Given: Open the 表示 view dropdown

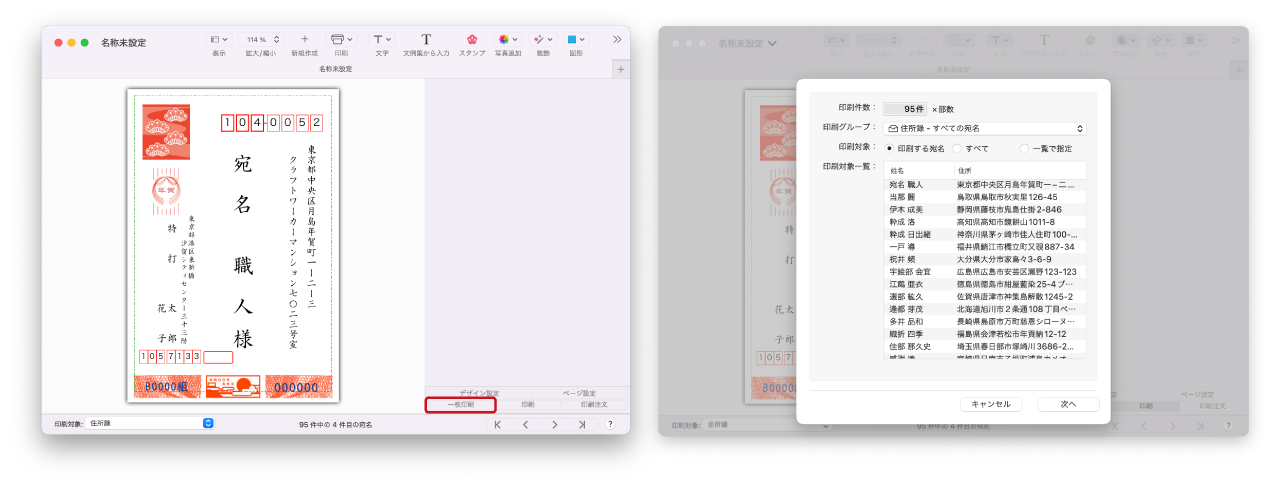Looking at the screenshot, I should click(x=218, y=40).
